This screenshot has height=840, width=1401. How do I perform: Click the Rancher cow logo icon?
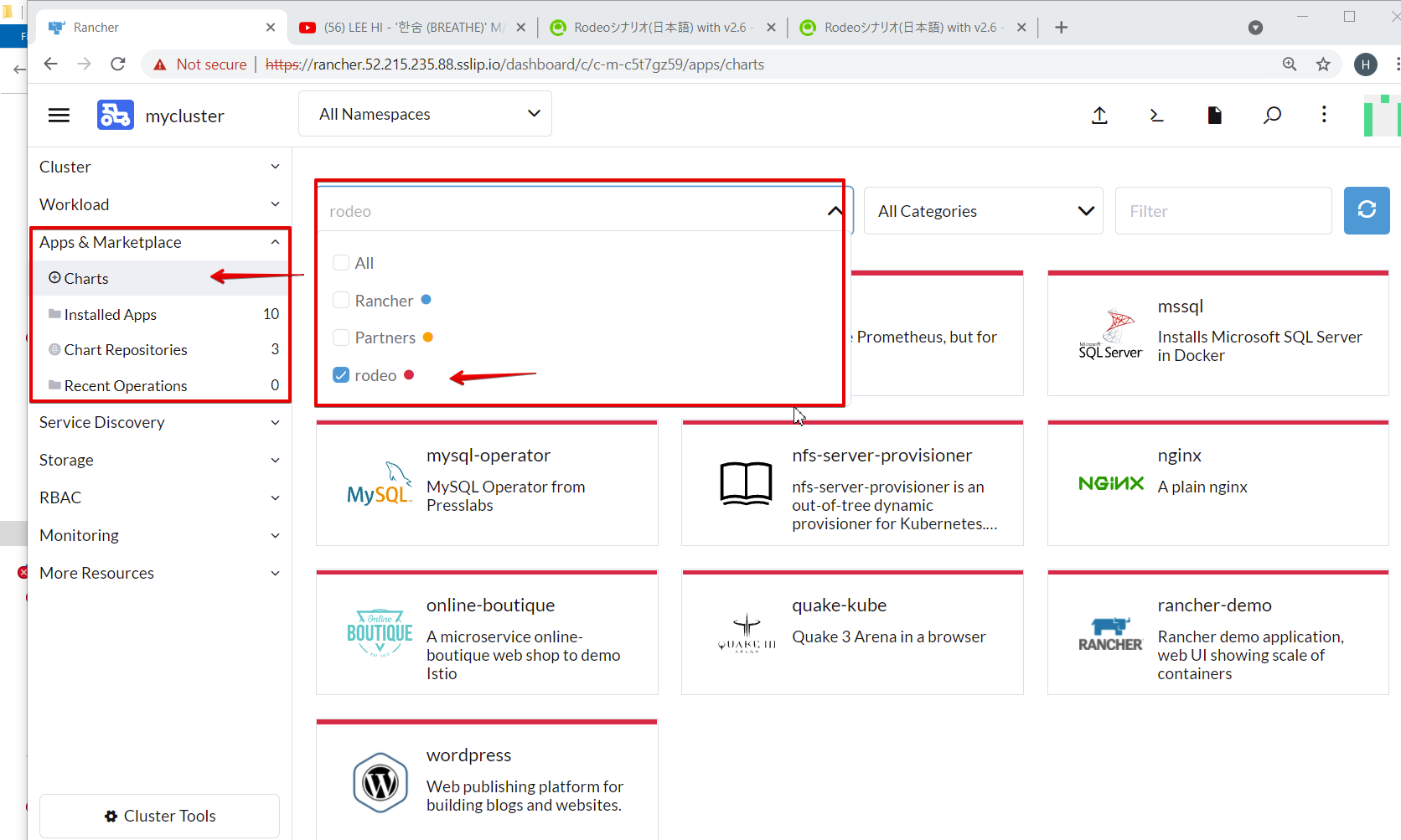(x=115, y=115)
